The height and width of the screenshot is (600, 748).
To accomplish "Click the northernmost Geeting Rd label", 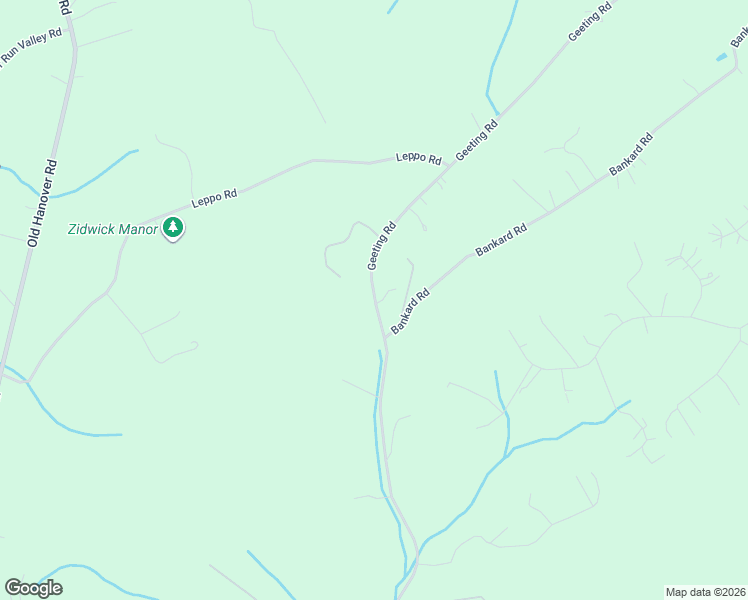I will (x=590, y=22).
